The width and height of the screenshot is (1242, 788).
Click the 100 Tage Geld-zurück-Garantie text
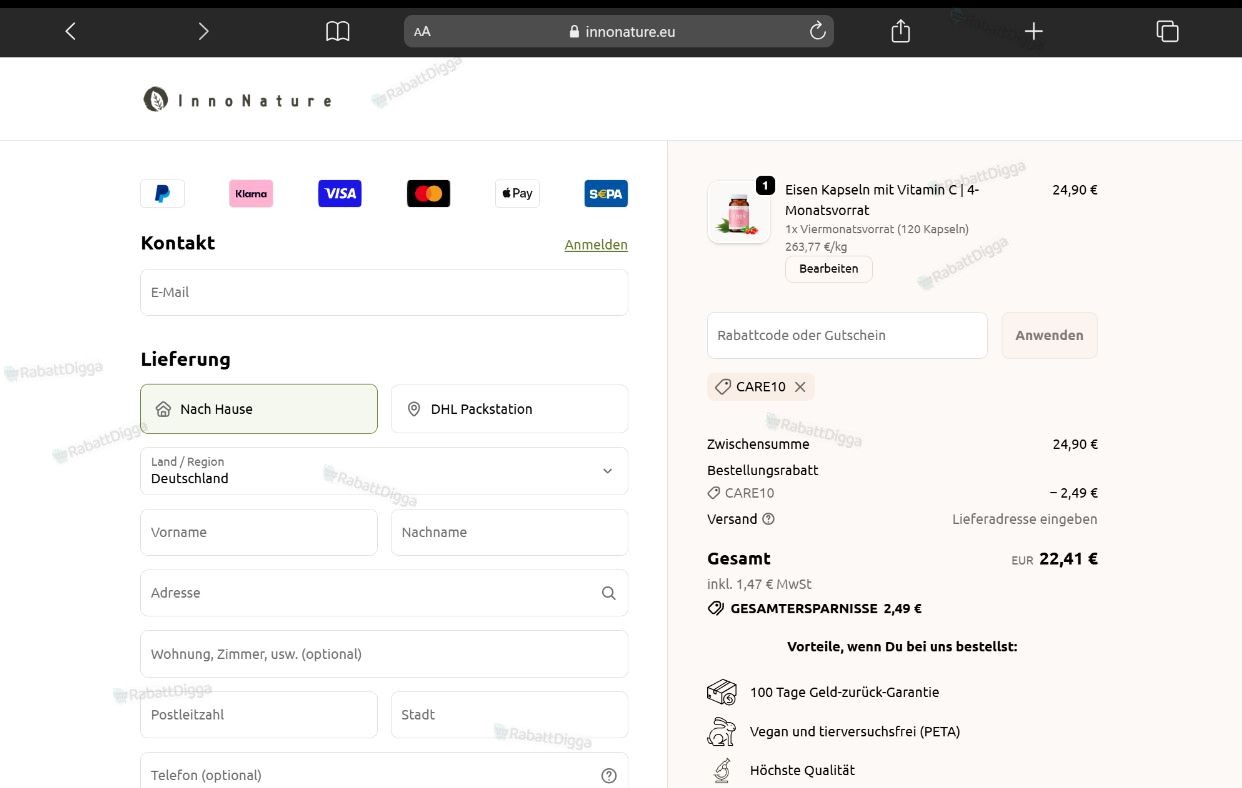pyautogui.click(x=844, y=692)
